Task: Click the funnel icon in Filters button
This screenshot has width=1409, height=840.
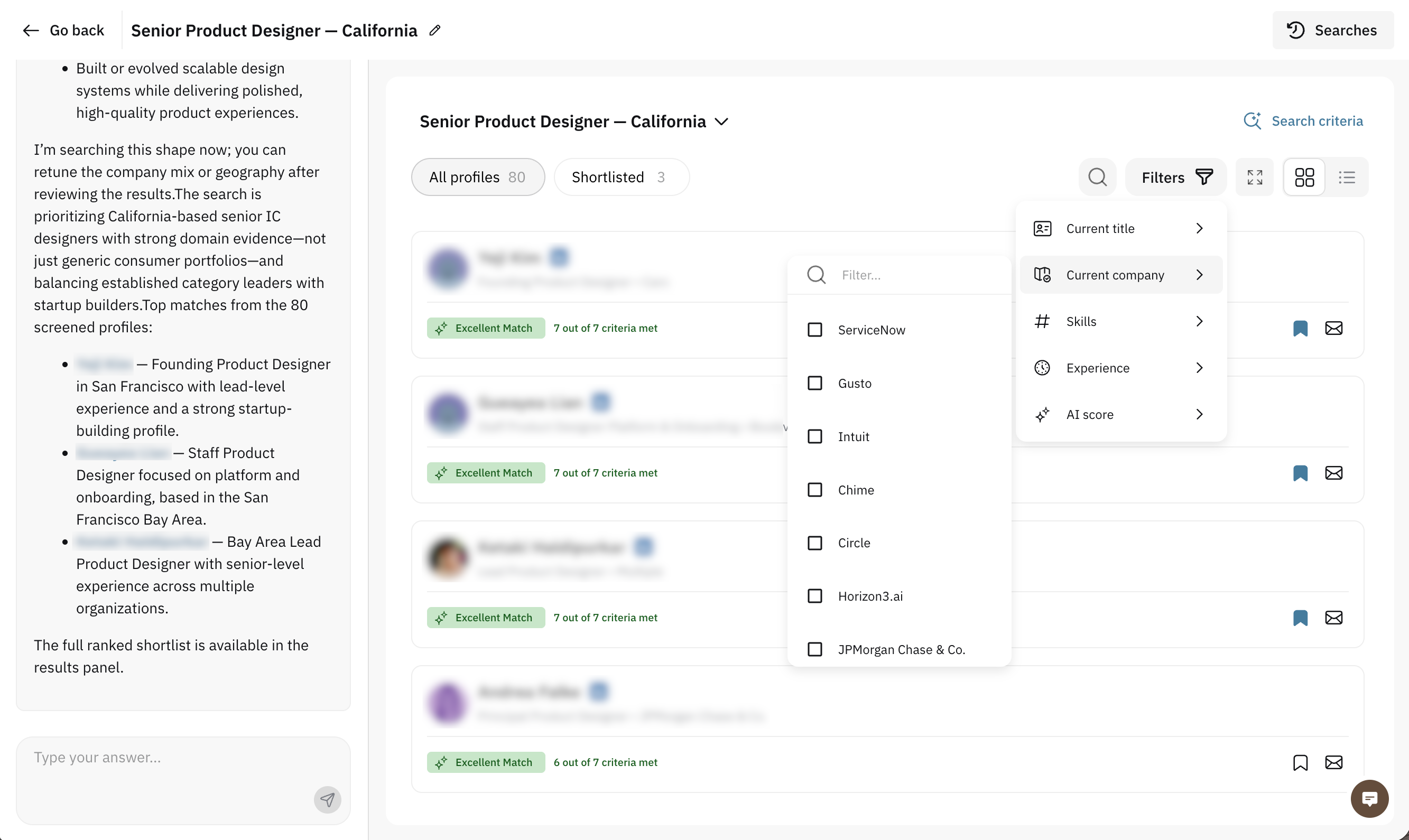Action: coord(1204,177)
